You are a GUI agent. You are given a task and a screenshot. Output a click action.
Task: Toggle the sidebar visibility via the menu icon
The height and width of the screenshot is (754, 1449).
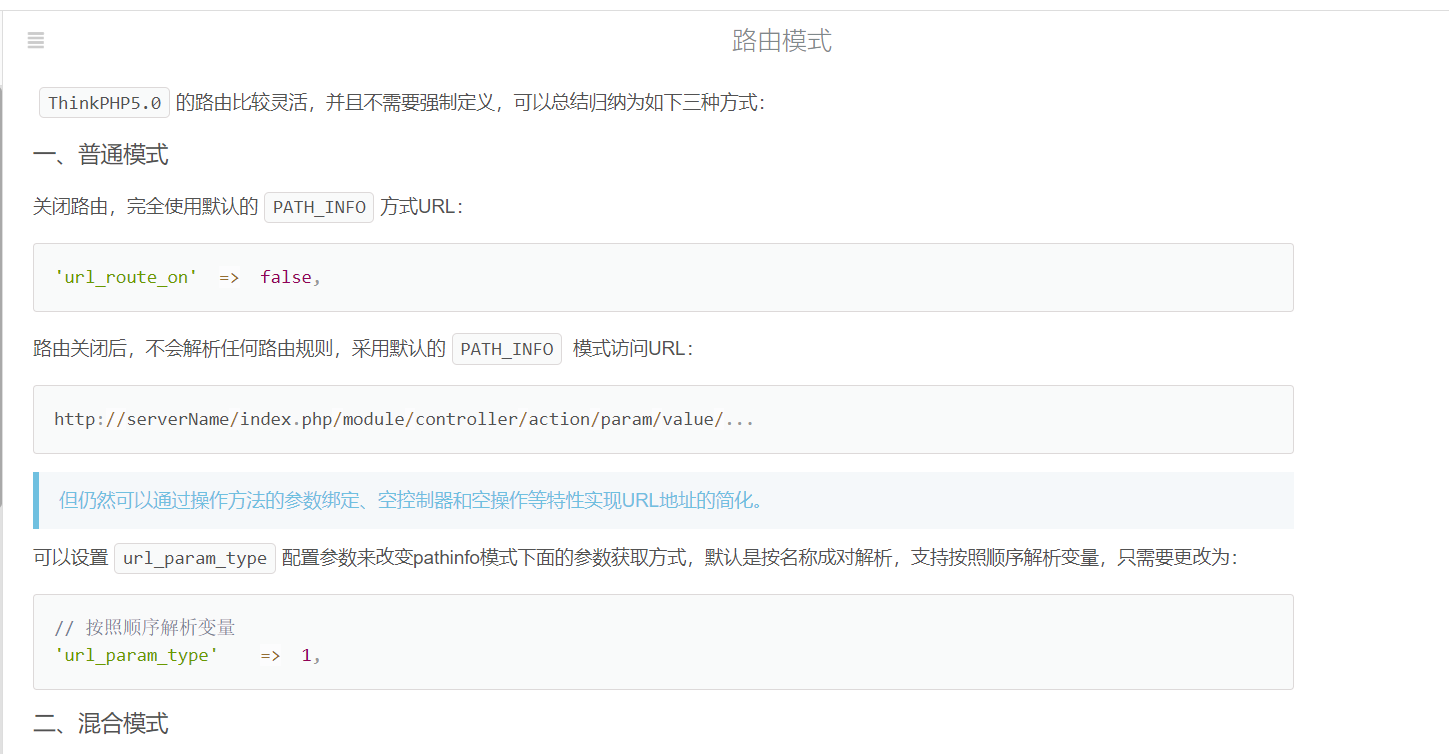[x=35, y=41]
